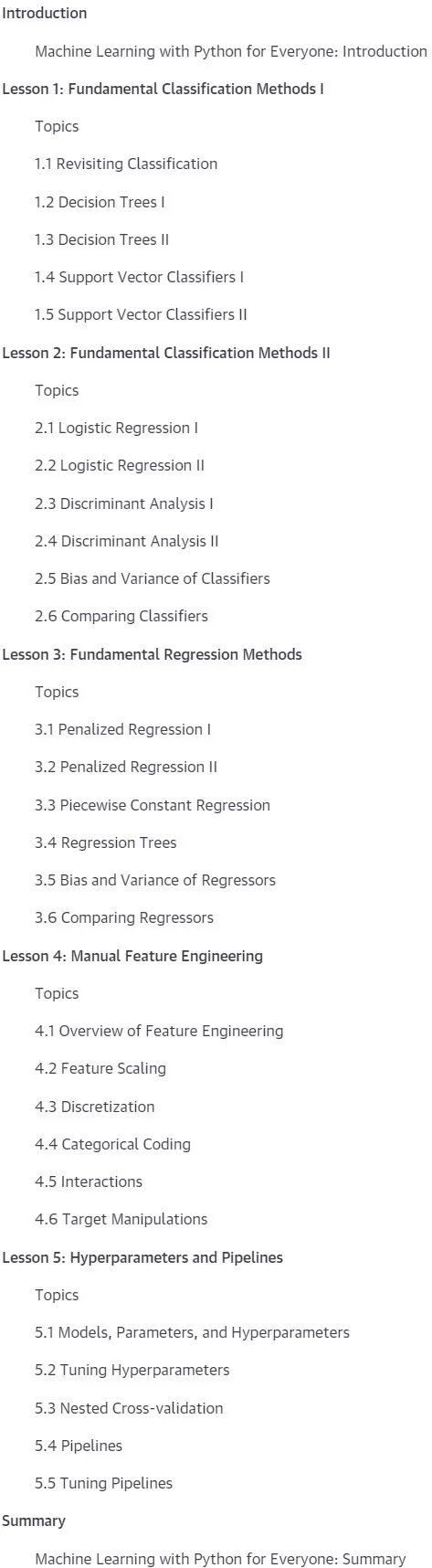Open Topics under Lesson 5
Image resolution: width=432 pixels, height=1568 pixels.
click(x=57, y=1295)
